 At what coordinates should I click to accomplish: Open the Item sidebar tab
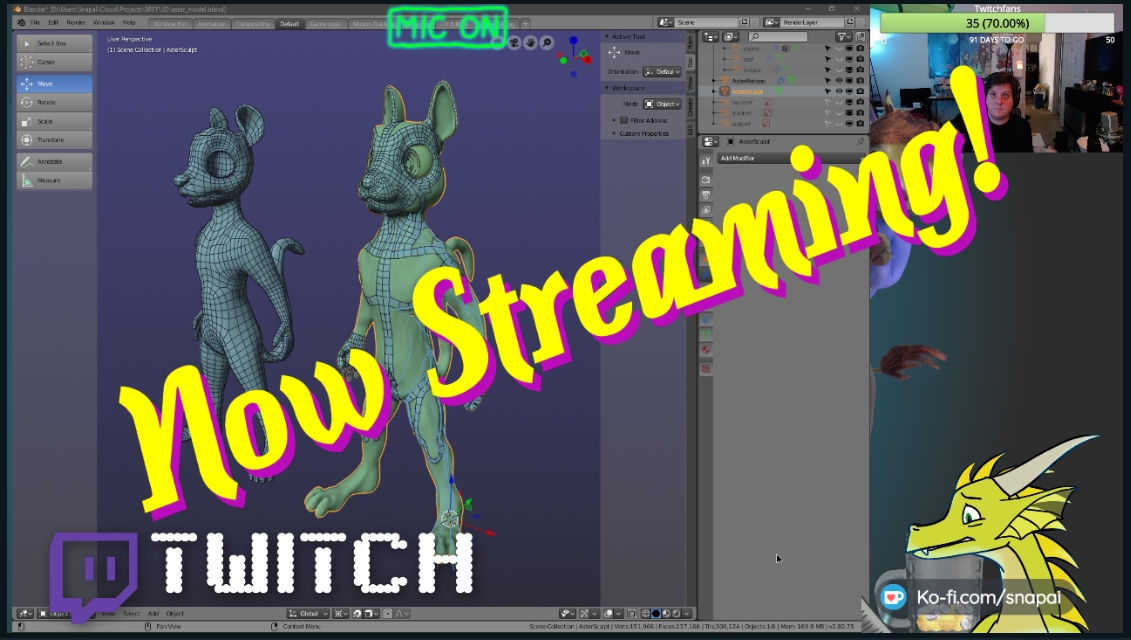tap(690, 42)
